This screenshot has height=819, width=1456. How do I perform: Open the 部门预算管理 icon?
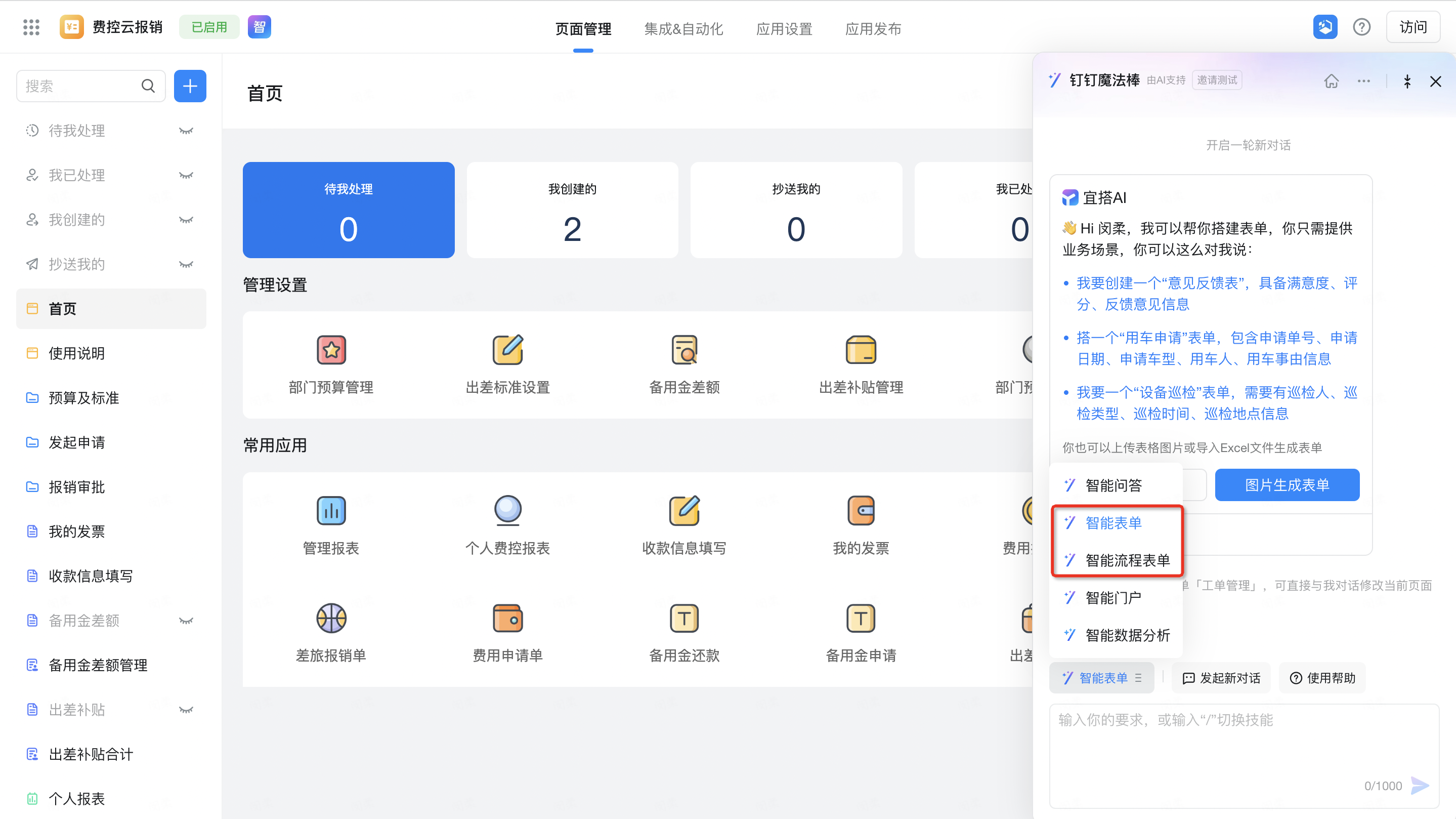pyautogui.click(x=331, y=350)
